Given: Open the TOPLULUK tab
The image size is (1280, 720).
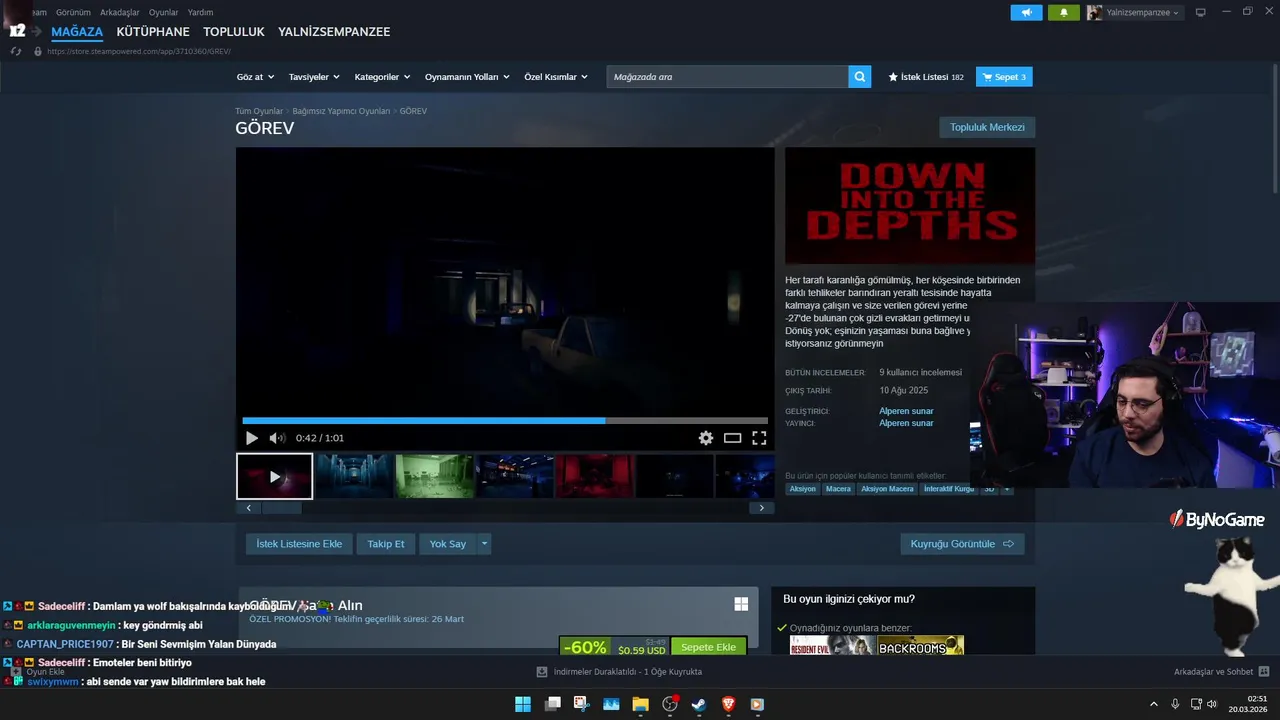Looking at the screenshot, I should [x=234, y=32].
